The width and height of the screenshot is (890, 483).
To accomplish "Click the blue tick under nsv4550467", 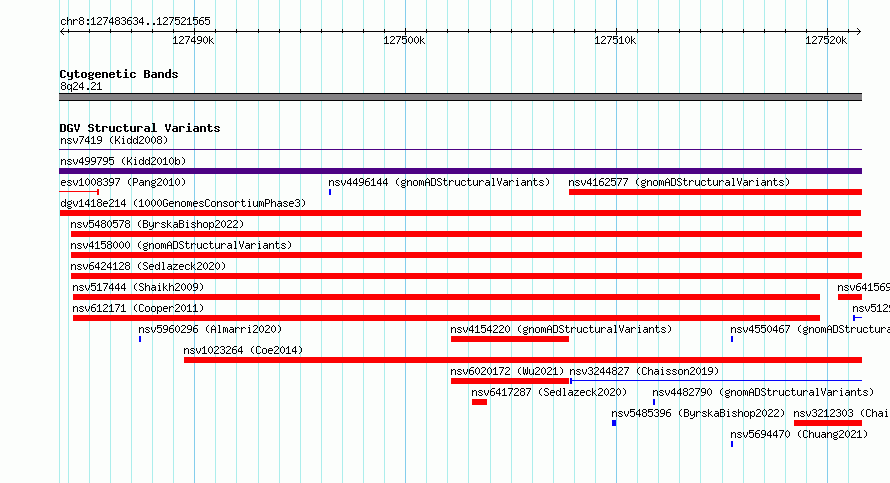I will (x=732, y=339).
